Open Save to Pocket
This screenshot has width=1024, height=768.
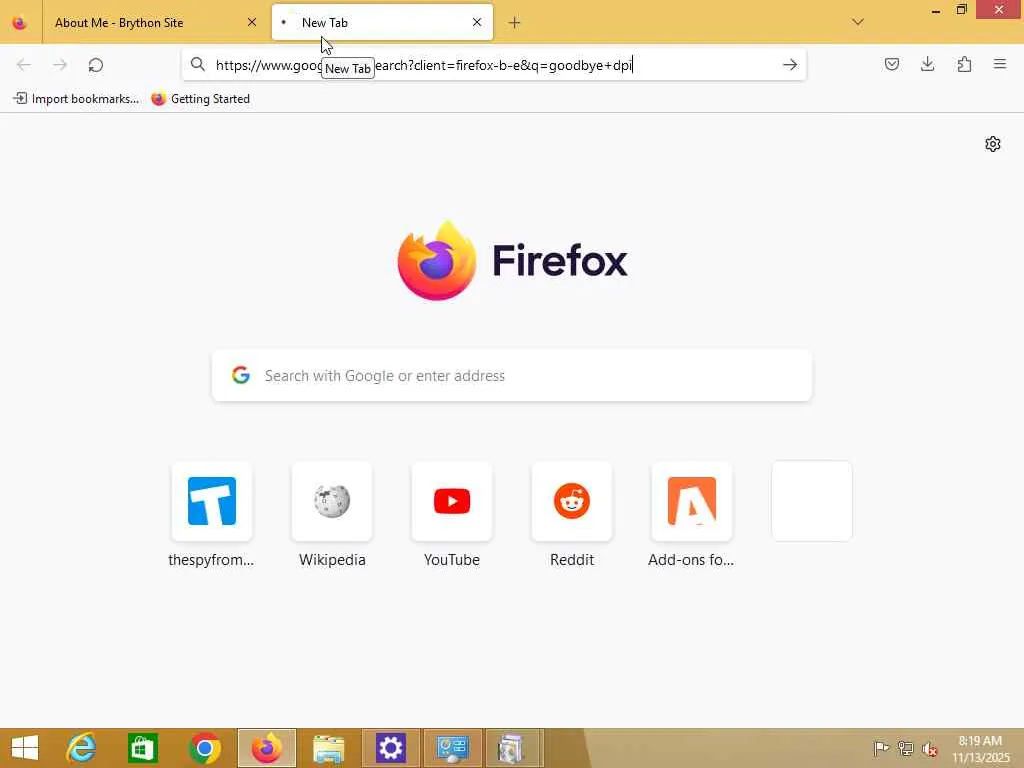(891, 64)
